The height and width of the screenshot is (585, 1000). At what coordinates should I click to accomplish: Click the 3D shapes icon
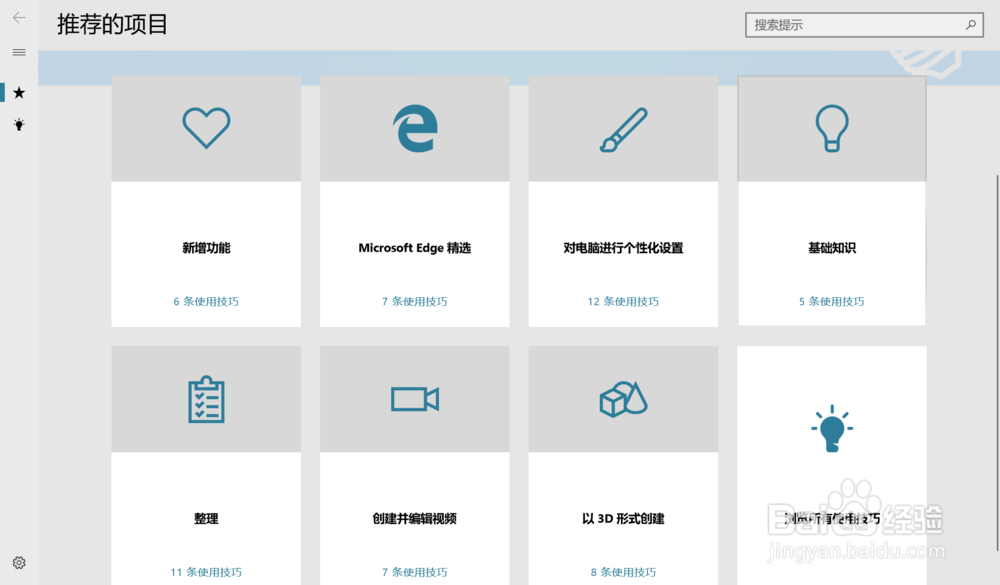pyautogui.click(x=623, y=399)
